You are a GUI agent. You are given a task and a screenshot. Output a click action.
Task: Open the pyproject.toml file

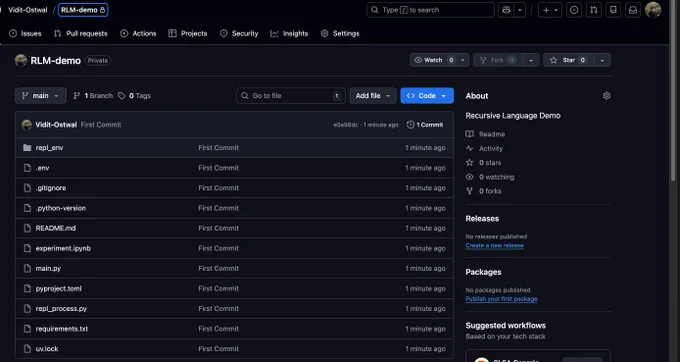coord(59,289)
